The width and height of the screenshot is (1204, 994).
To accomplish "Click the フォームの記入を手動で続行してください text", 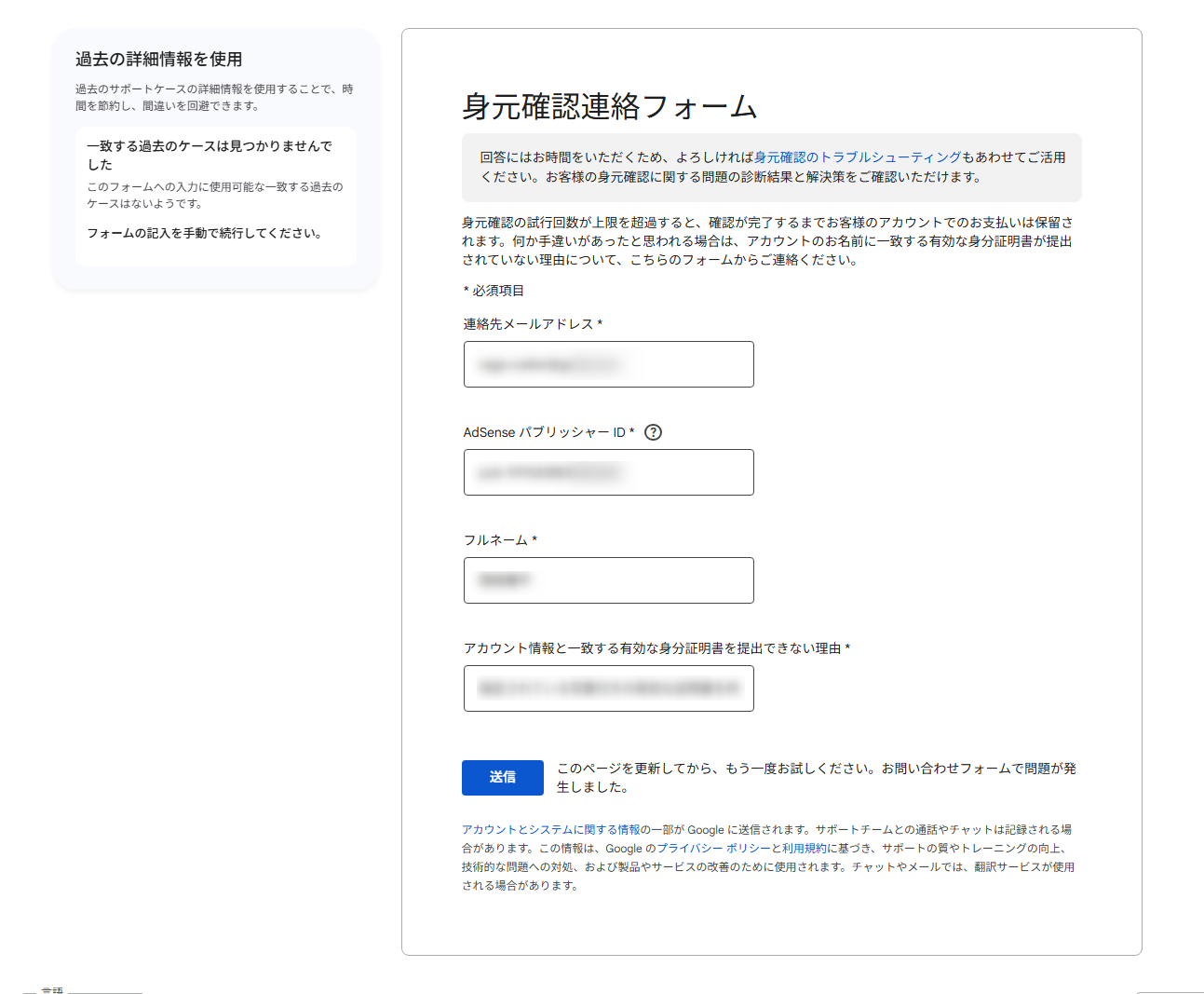I will (207, 234).
